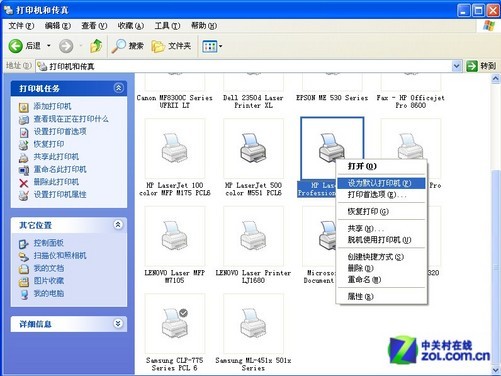Select the LENOVO Laser MFP M7105 printer
Screen dimensions: 501x376
click(175, 236)
